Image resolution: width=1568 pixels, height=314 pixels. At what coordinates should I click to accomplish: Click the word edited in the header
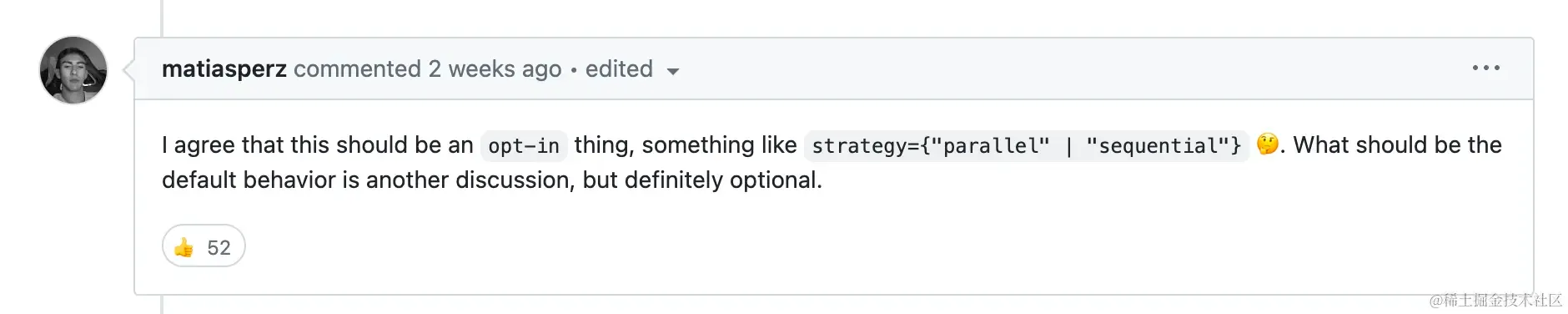pos(619,68)
